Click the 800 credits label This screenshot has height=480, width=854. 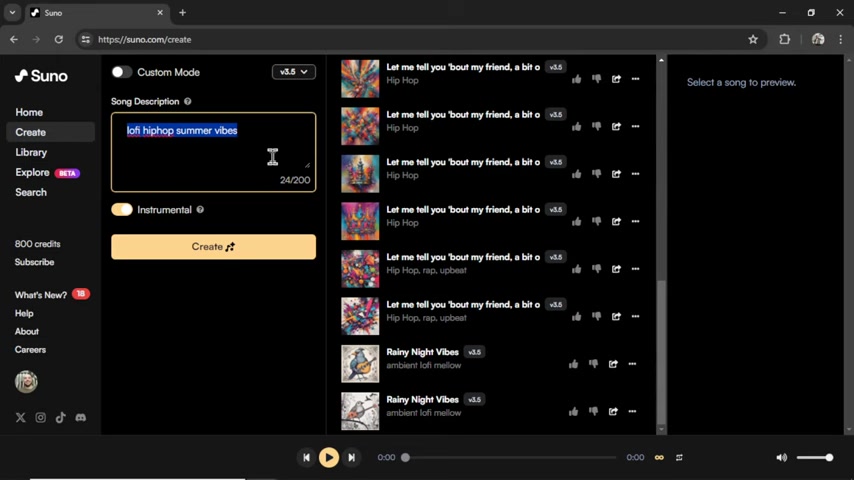(38, 244)
